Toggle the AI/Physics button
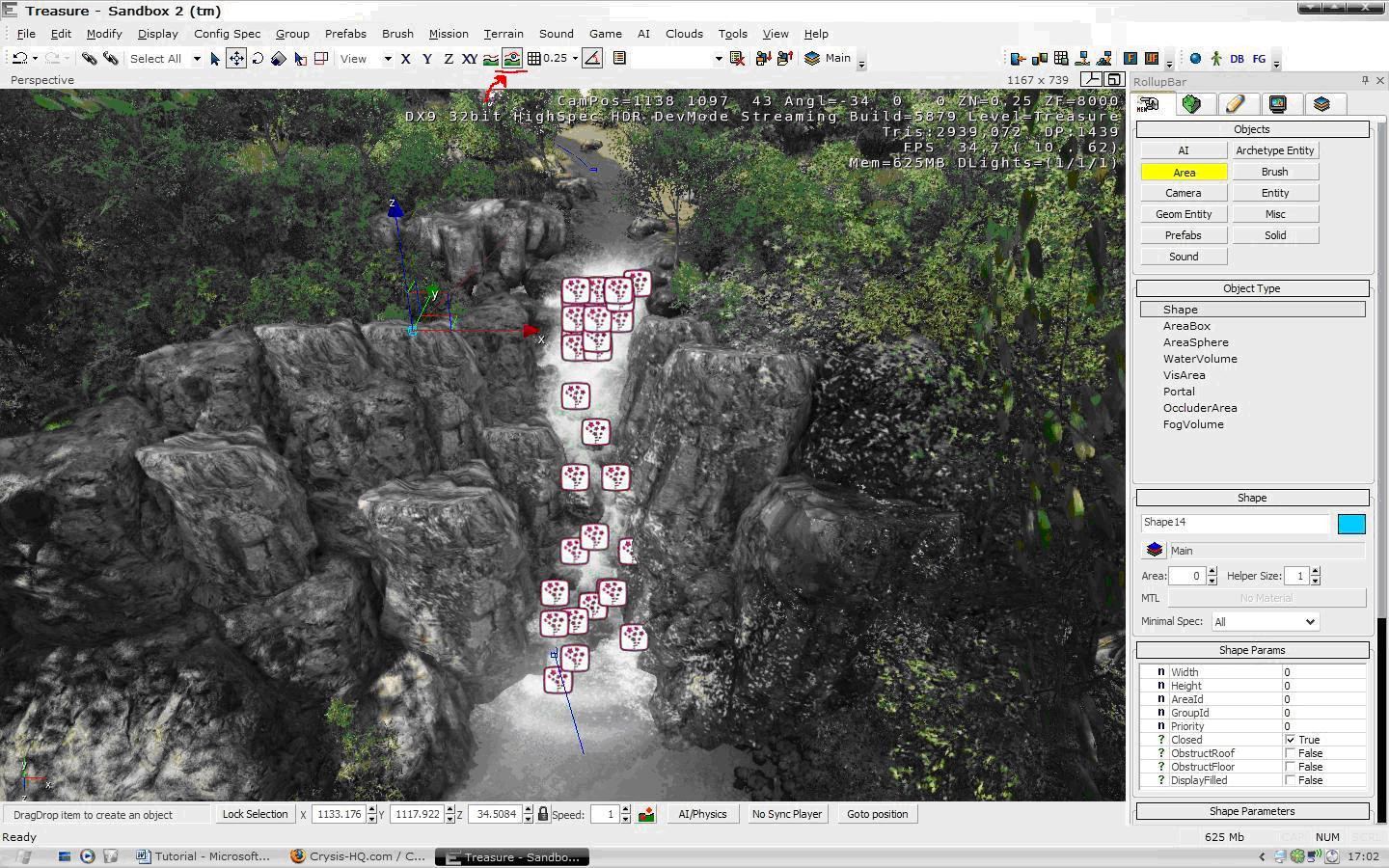1389x868 pixels. [x=702, y=814]
